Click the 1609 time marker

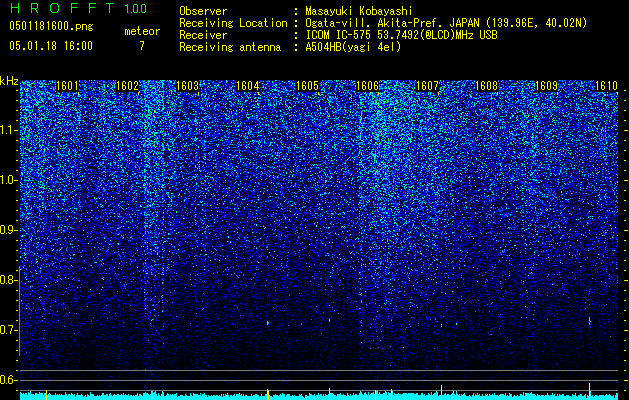(547, 86)
